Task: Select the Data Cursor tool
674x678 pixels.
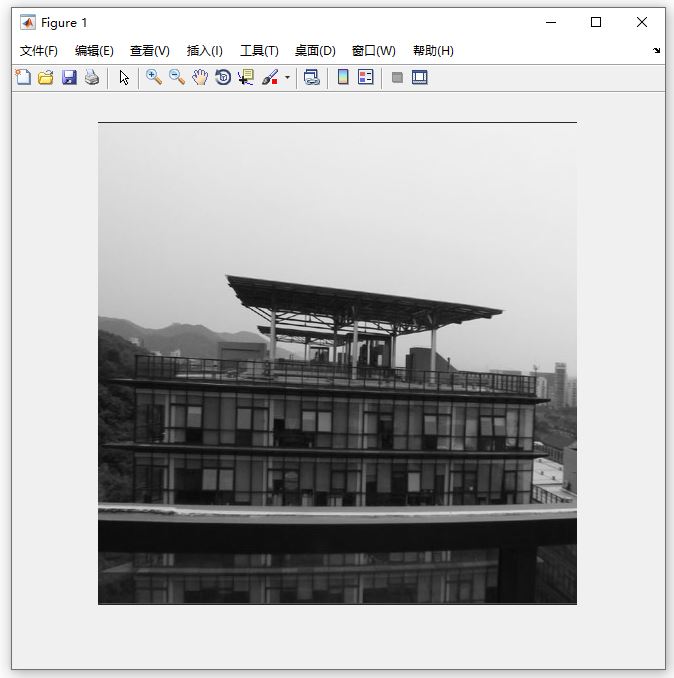Action: [x=246, y=77]
